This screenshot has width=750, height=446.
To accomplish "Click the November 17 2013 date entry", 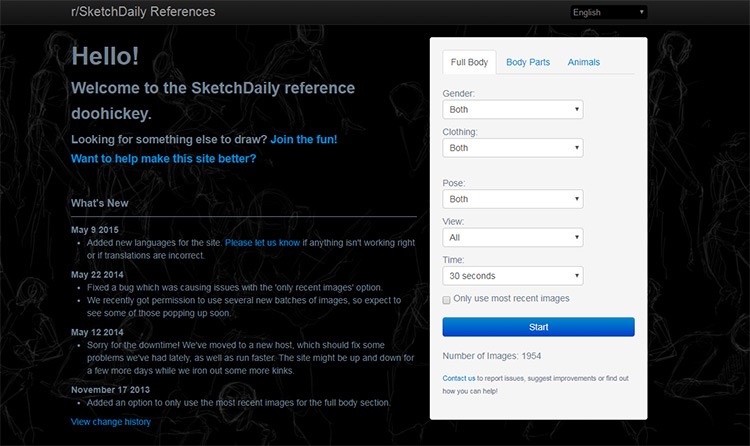I will 110,390.
